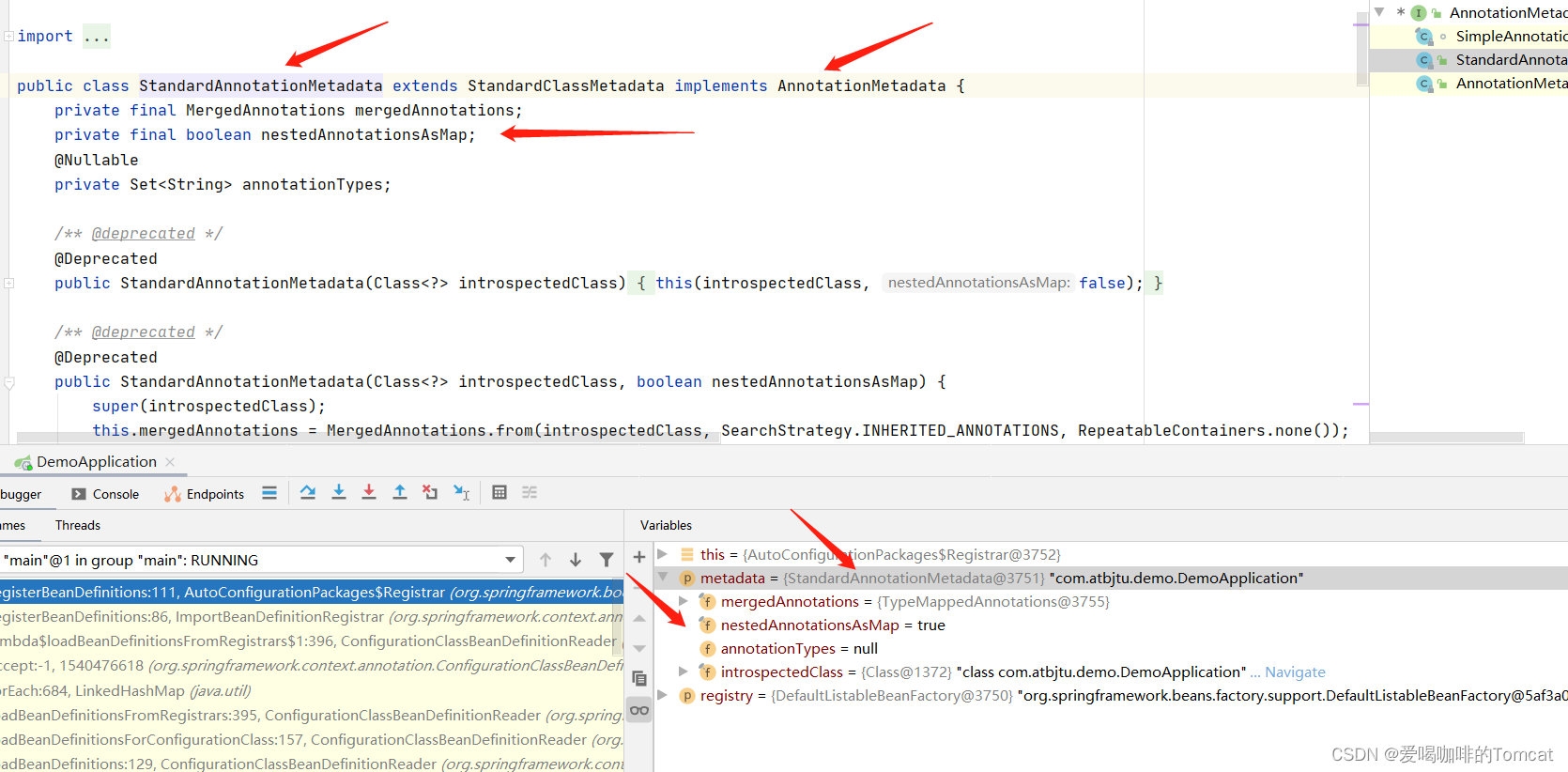1568x772 pixels.
Task: Select previous frame with up arrow
Action: 546,560
